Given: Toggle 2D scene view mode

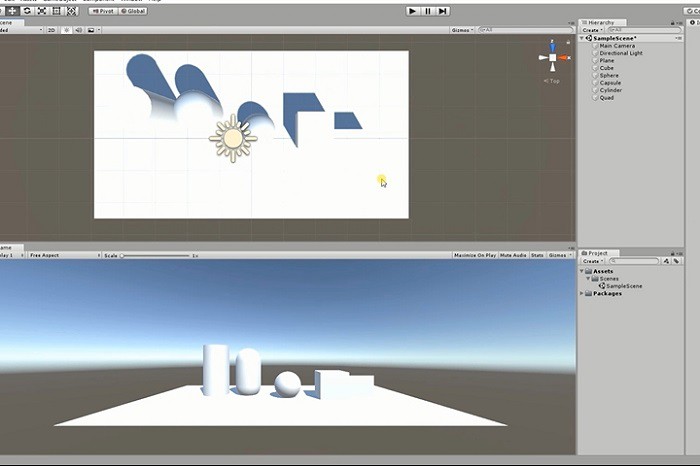Looking at the screenshot, I should (52, 30).
